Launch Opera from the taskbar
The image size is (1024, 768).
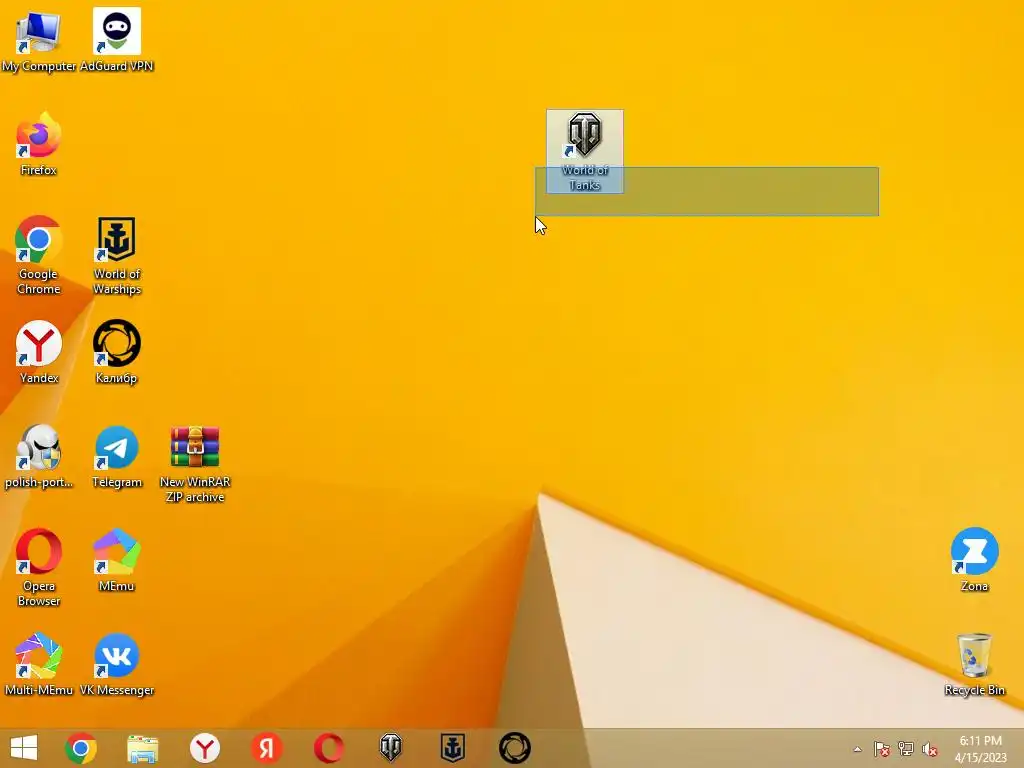point(328,748)
